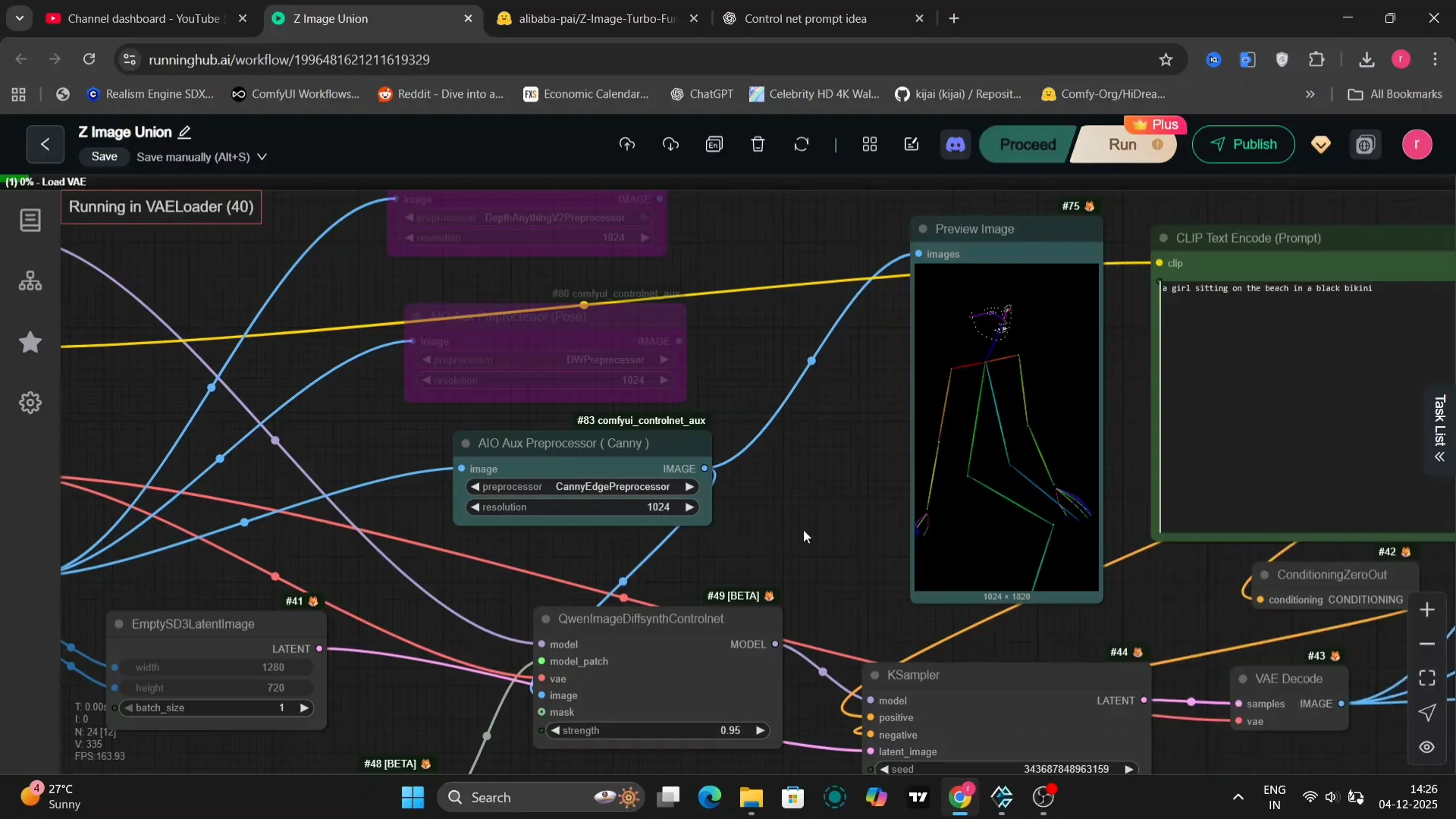1456x819 pixels.
Task: Click the pencil icon to rename workflow
Action: pos(184,133)
